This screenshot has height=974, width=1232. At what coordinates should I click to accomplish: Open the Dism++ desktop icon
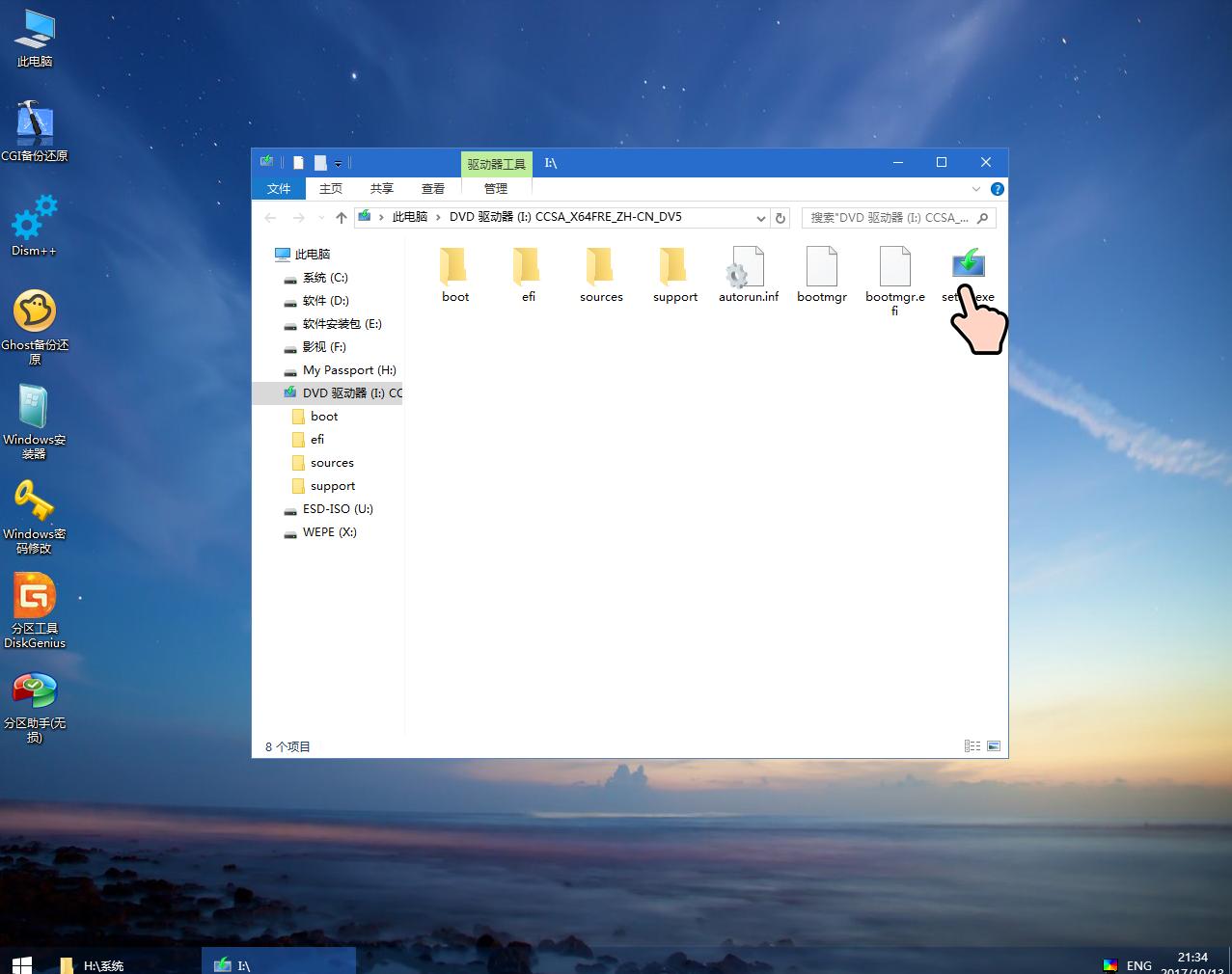click(34, 220)
